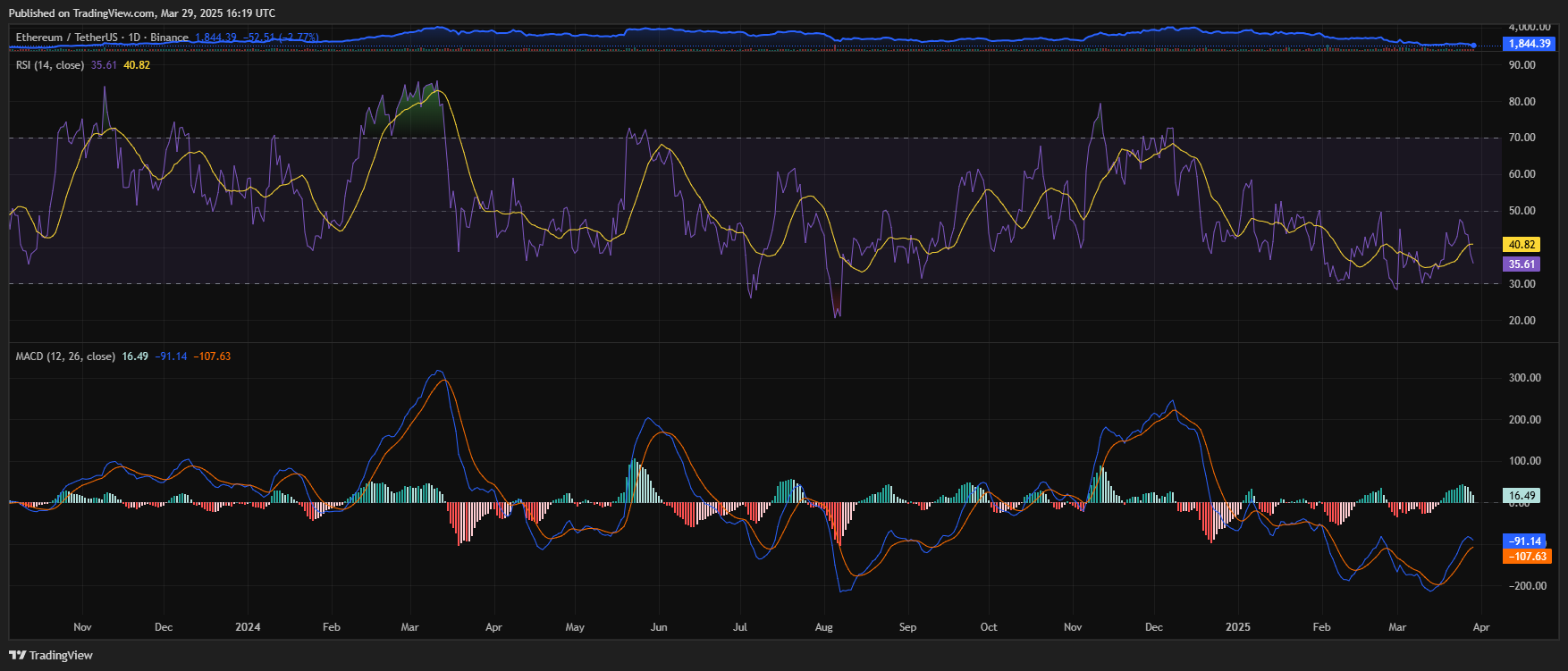This screenshot has height=671, width=1568.
Task: Click the 30.00 RSI axis label
Action: coord(1522,284)
